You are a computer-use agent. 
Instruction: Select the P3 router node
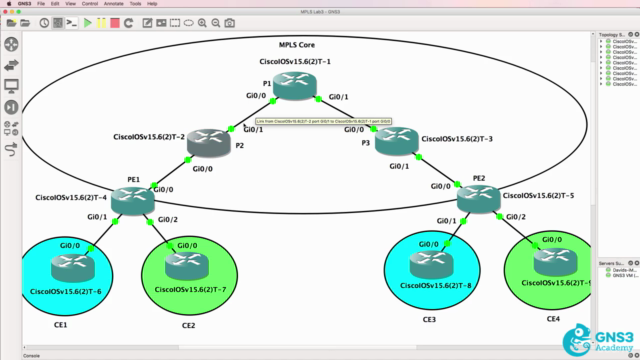pyautogui.click(x=397, y=141)
